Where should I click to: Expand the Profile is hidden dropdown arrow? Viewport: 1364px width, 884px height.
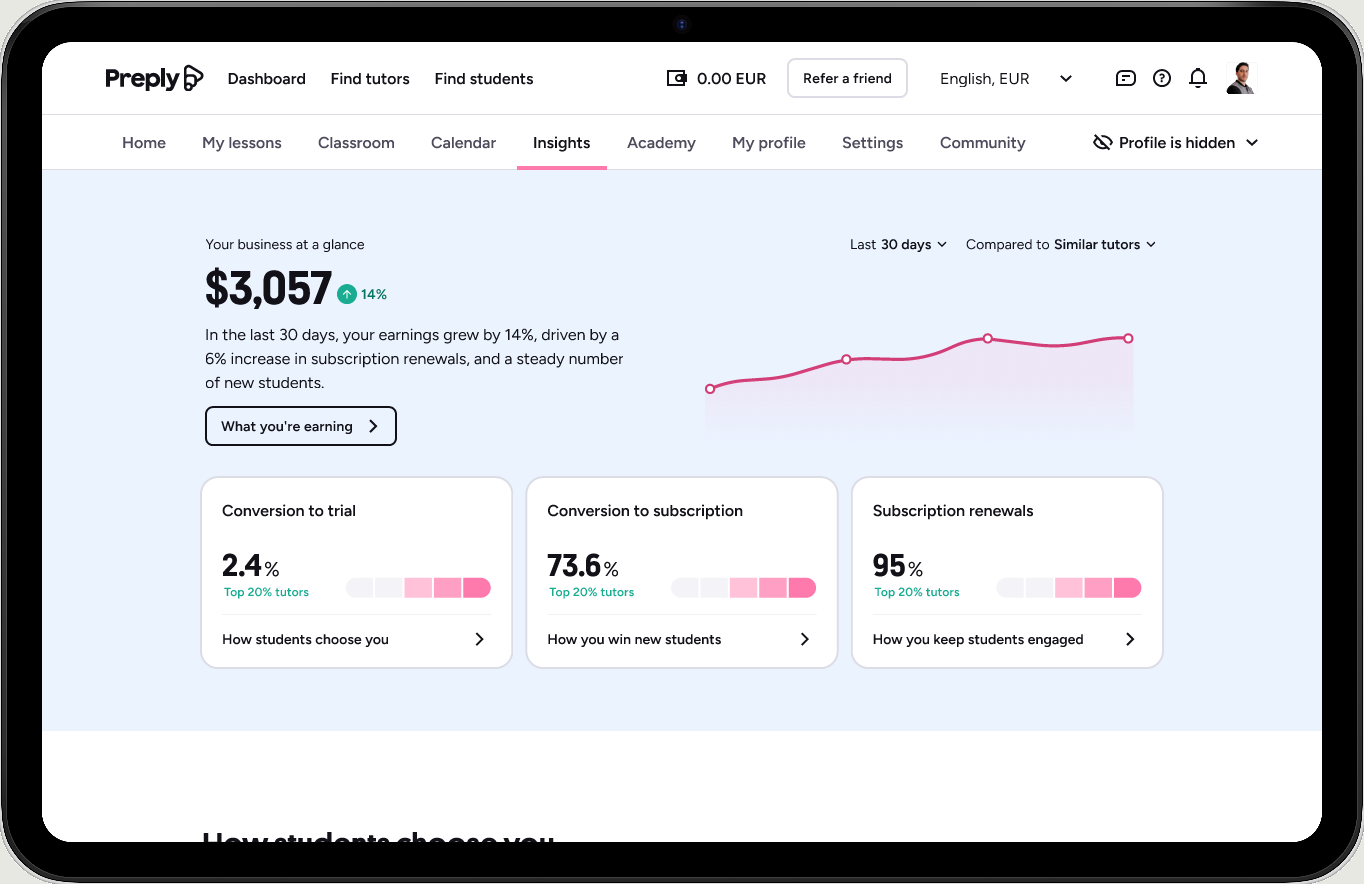point(1252,143)
